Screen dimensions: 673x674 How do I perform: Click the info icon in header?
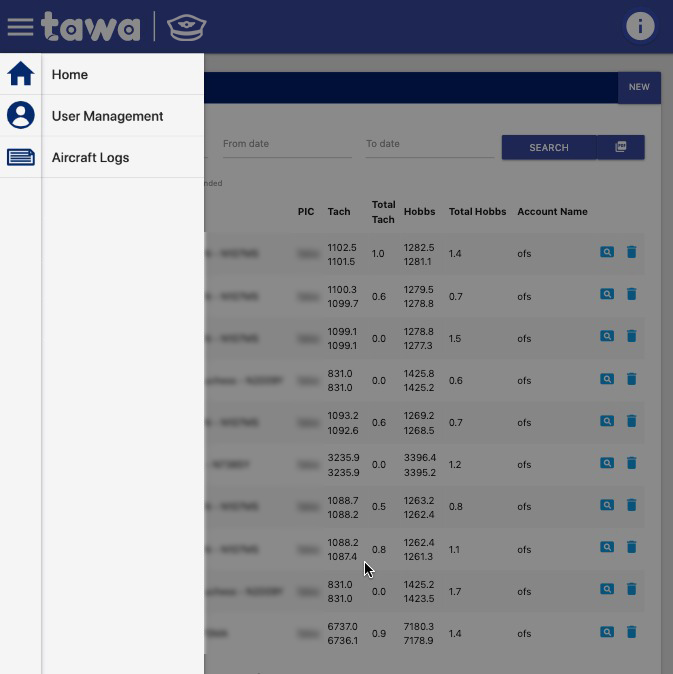point(640,26)
